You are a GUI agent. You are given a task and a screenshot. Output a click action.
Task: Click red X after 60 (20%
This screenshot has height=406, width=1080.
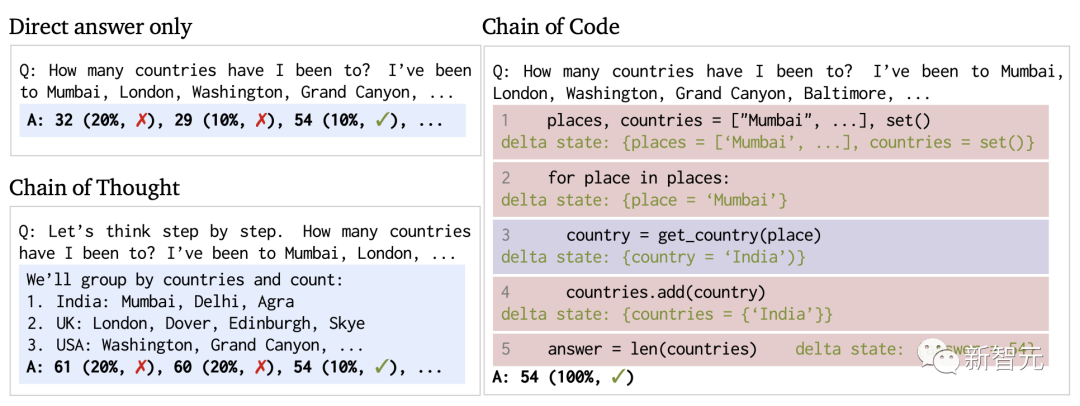pyautogui.click(x=261, y=367)
